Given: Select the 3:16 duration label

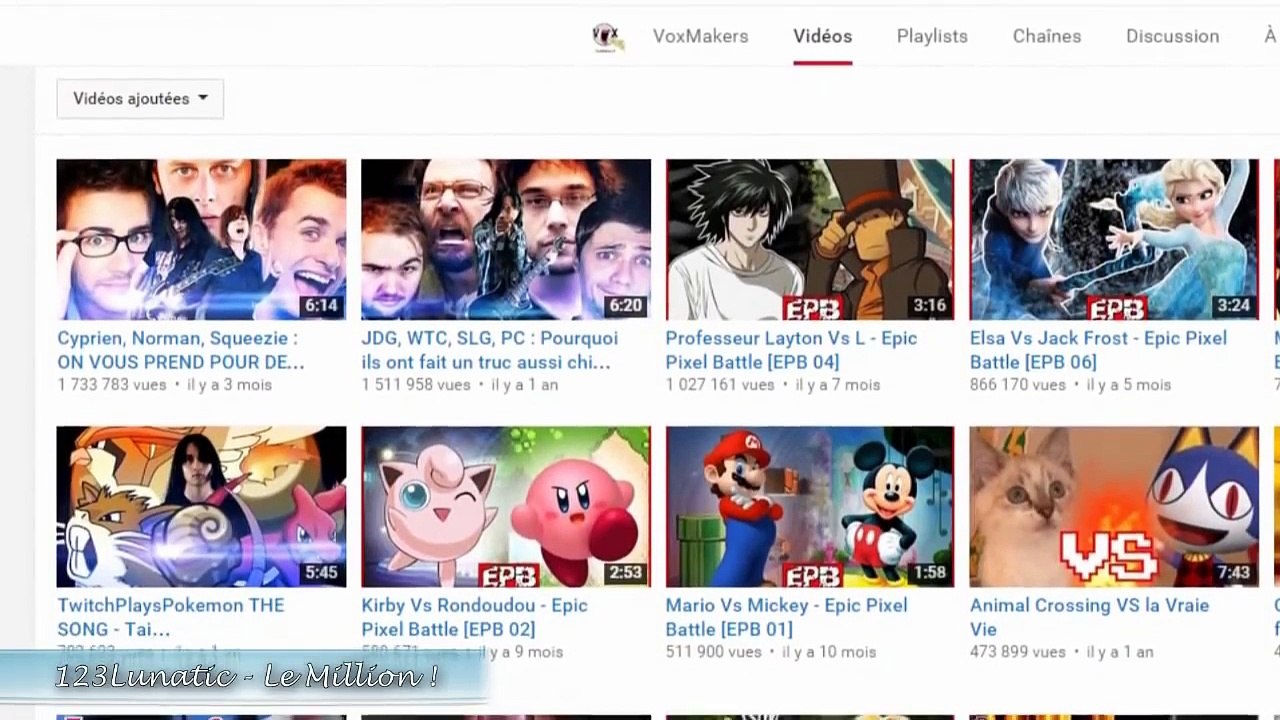Looking at the screenshot, I should (x=929, y=306).
